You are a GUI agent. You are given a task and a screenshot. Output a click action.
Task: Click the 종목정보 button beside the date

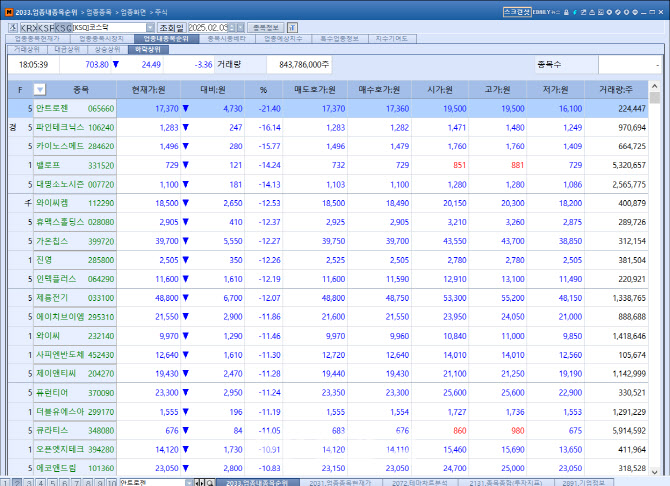click(x=267, y=27)
